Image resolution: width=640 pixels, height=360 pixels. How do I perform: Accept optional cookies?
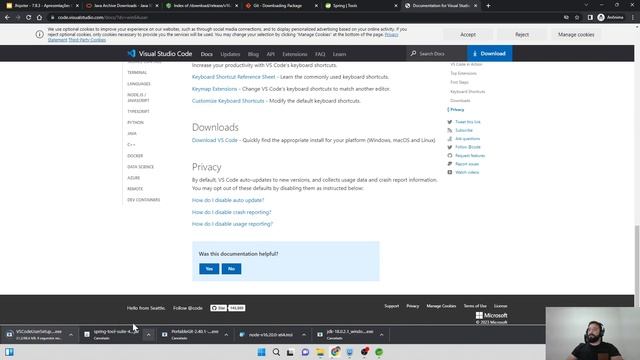(468, 35)
